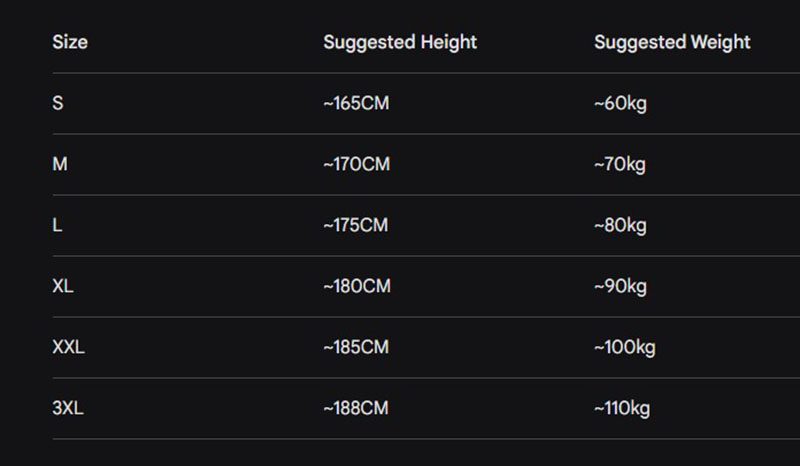Click the ~175CM height value
800x466 pixels.
tap(355, 225)
